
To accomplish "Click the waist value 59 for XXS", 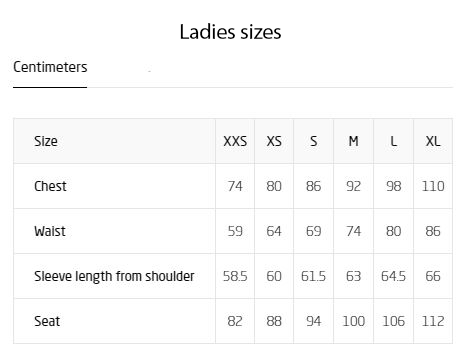I will point(235,231).
